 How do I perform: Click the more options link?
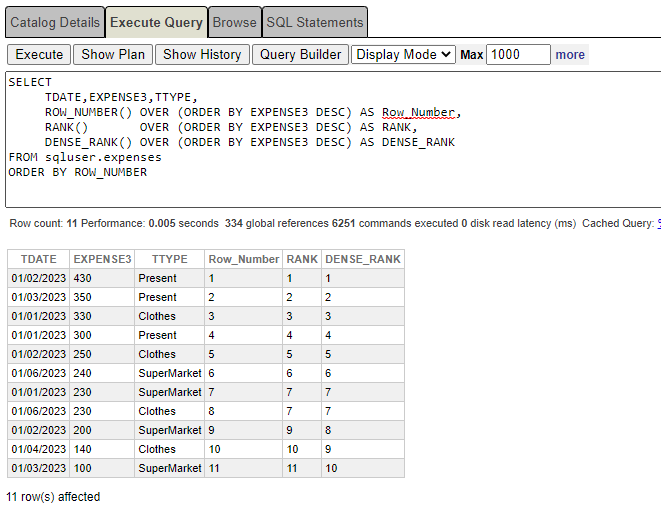tap(570, 55)
